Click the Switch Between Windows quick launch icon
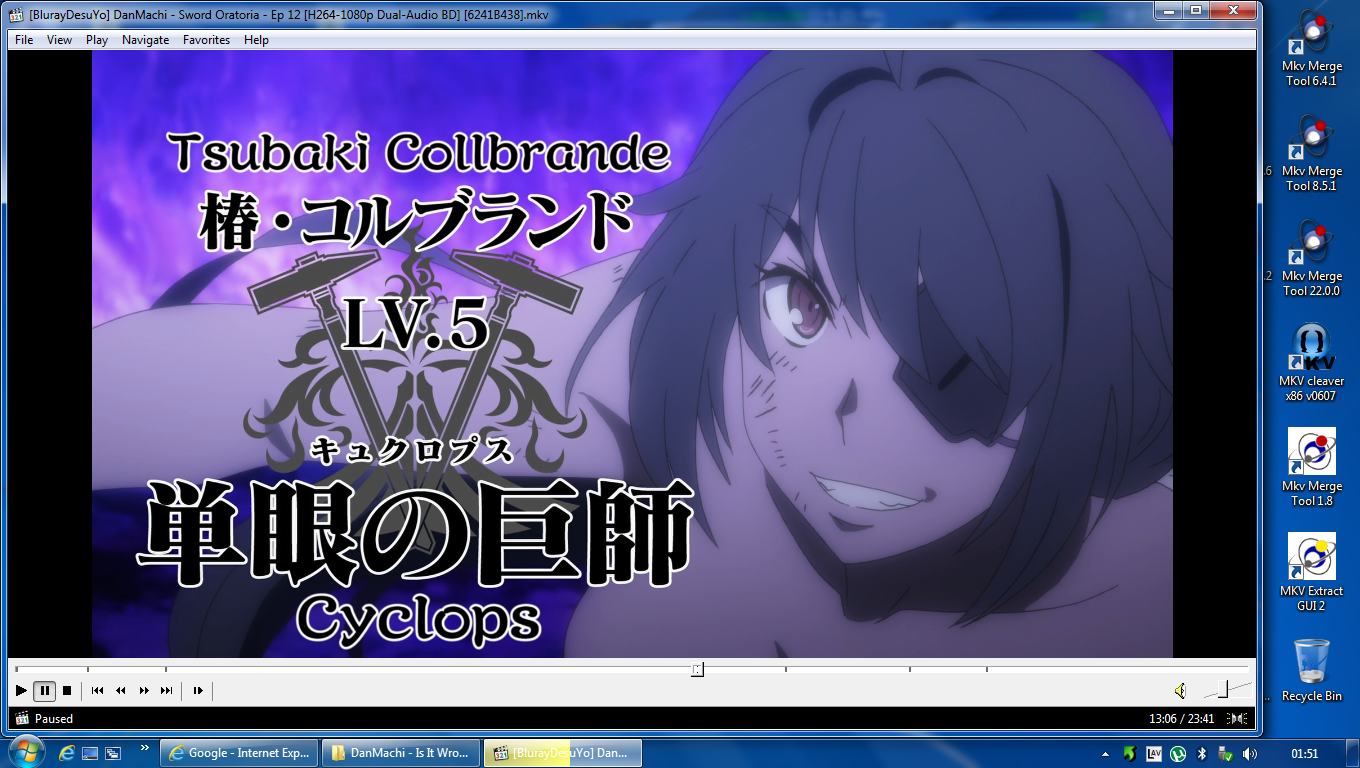Image resolution: width=1360 pixels, height=768 pixels. coord(113,753)
